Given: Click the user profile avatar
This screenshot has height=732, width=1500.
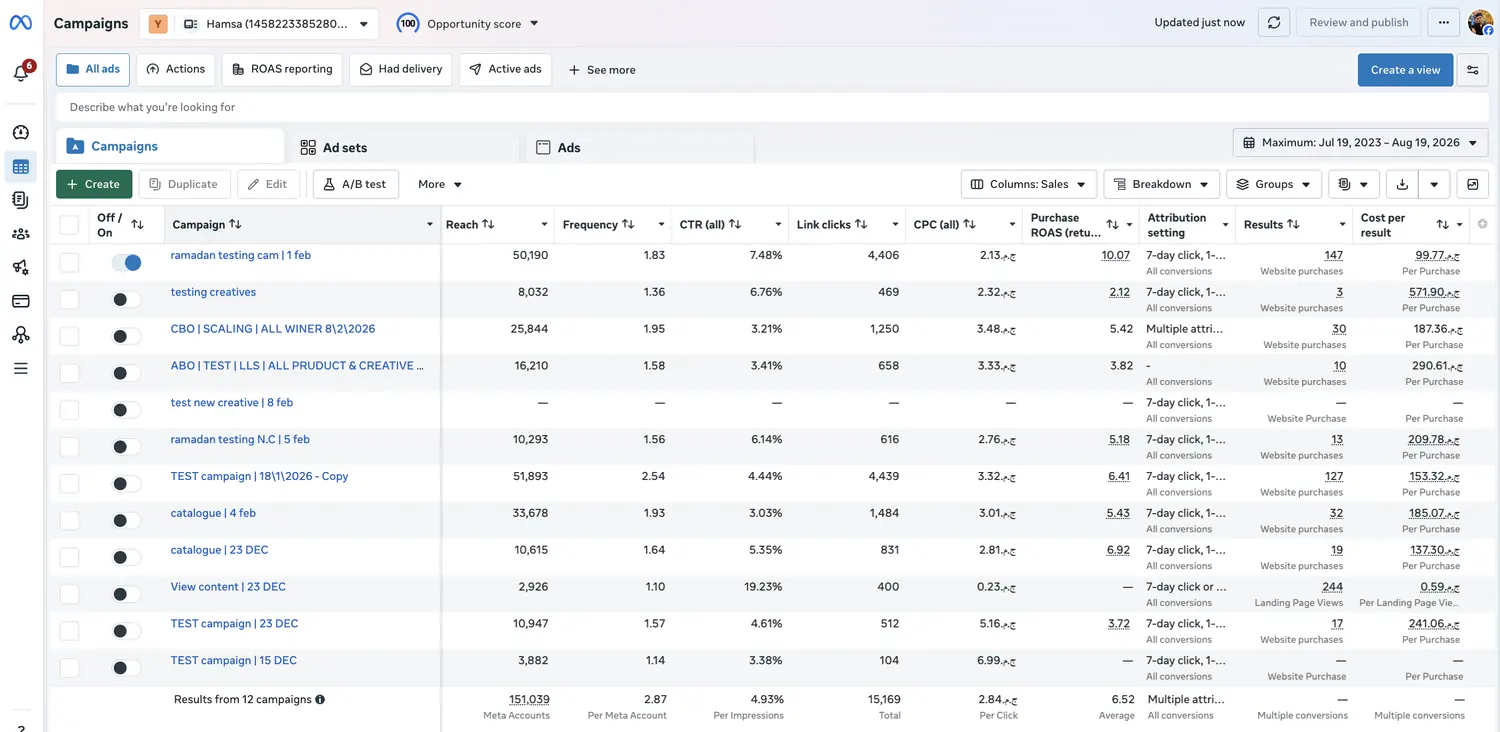Looking at the screenshot, I should tap(1480, 23).
